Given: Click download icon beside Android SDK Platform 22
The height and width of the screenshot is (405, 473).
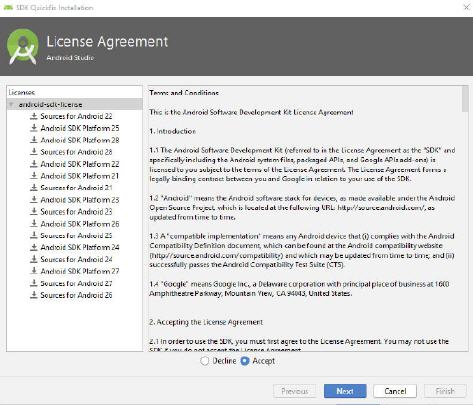Looking at the screenshot, I should click(34, 164).
